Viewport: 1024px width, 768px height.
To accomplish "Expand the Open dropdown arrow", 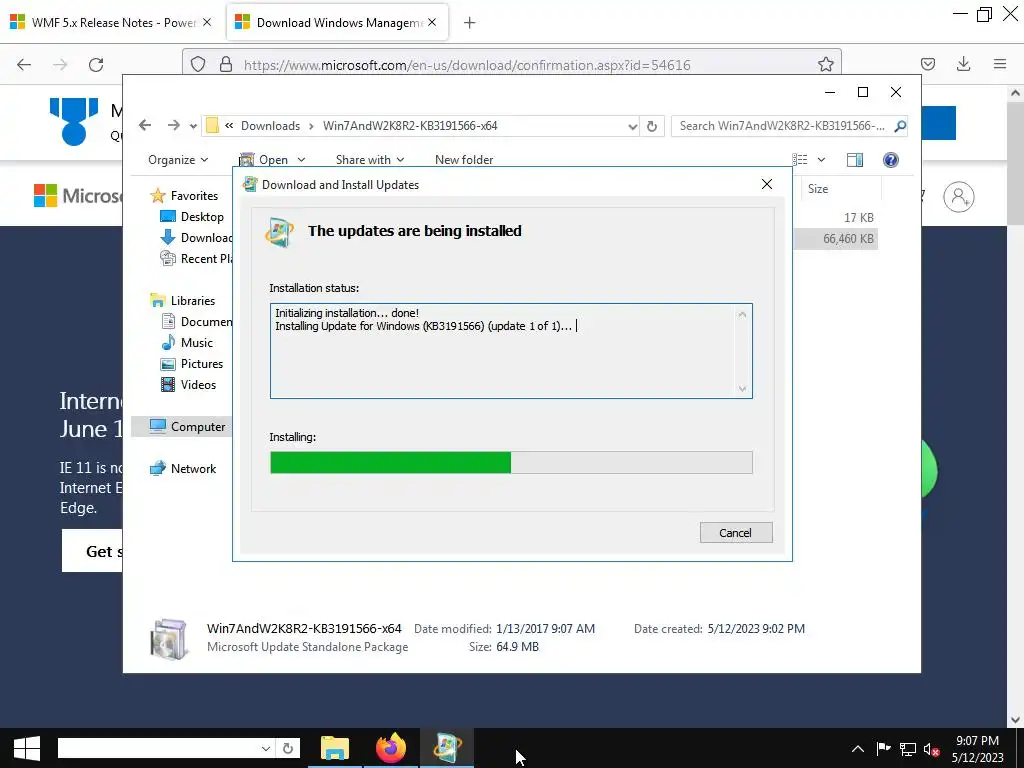I will click(301, 160).
